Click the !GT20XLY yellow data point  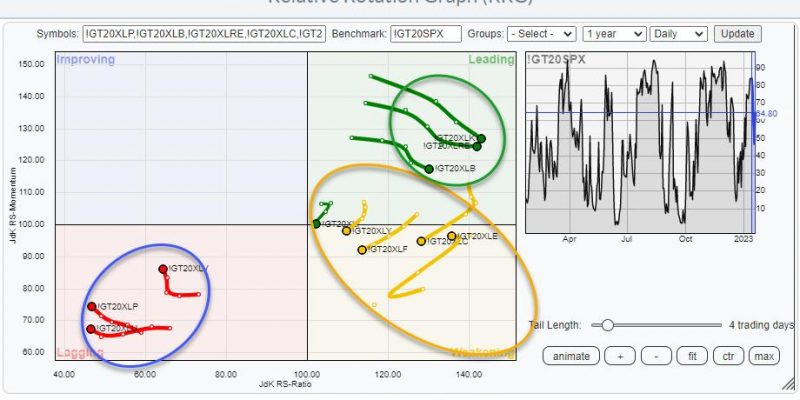coord(346,231)
